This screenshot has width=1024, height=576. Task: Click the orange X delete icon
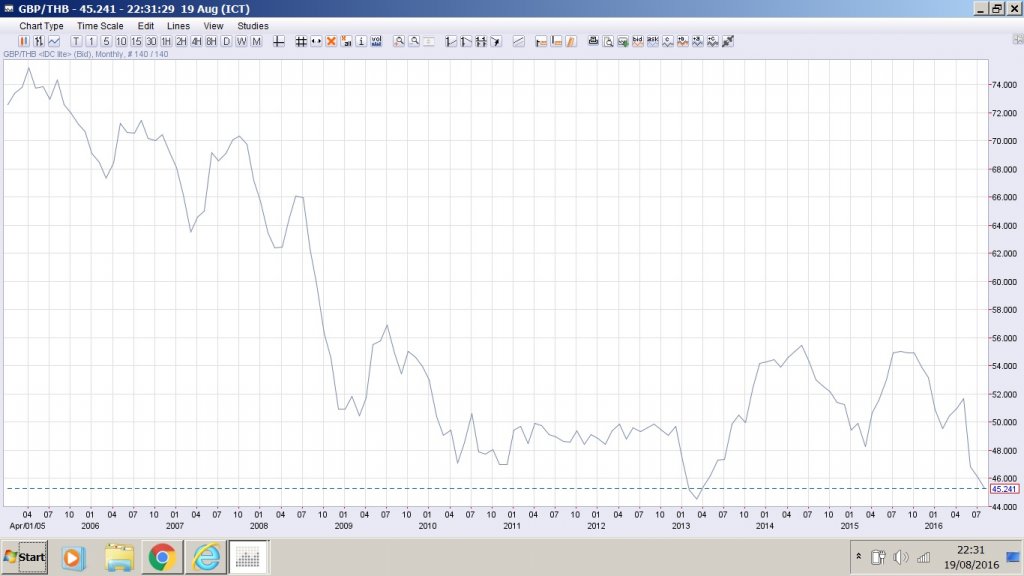[x=331, y=41]
